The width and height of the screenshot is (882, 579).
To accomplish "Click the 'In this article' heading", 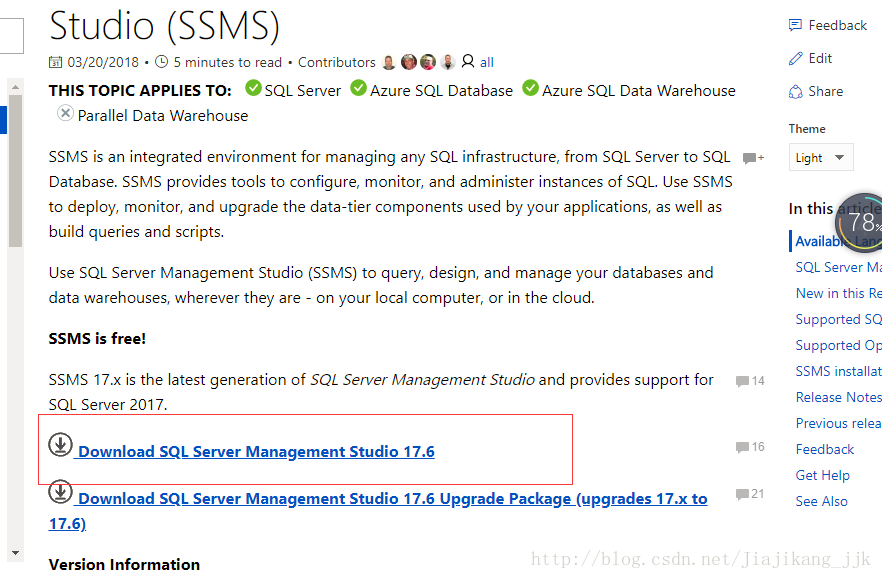I will click(x=835, y=209).
